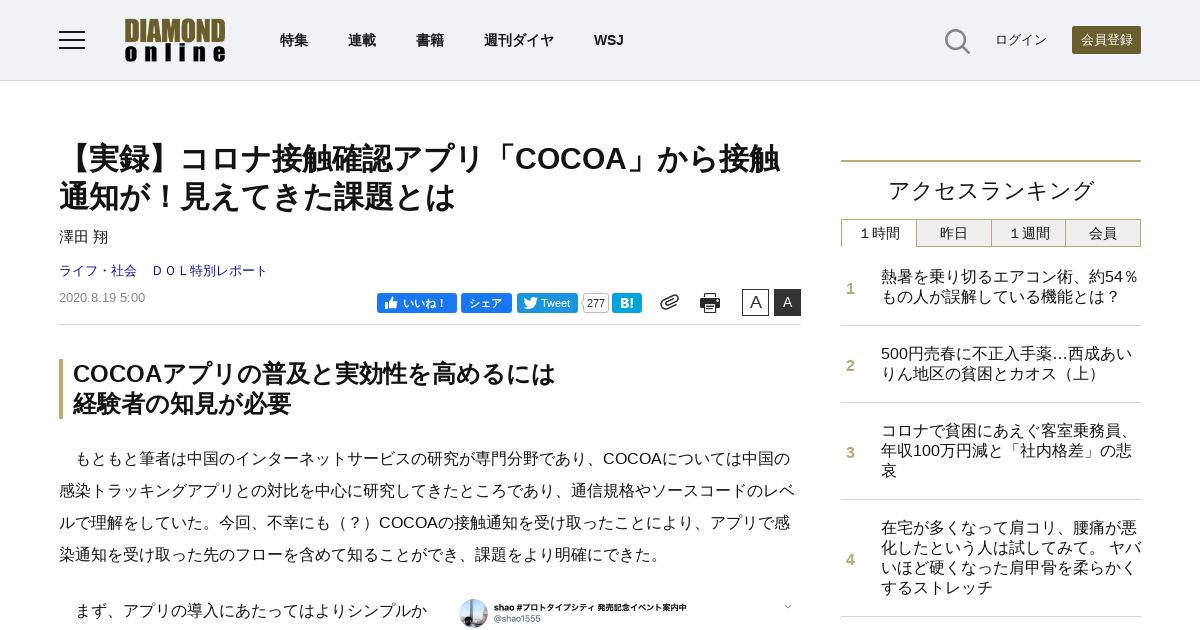Open the 週刊ダイヤ menu
The width and height of the screenshot is (1200, 630).
(x=519, y=40)
